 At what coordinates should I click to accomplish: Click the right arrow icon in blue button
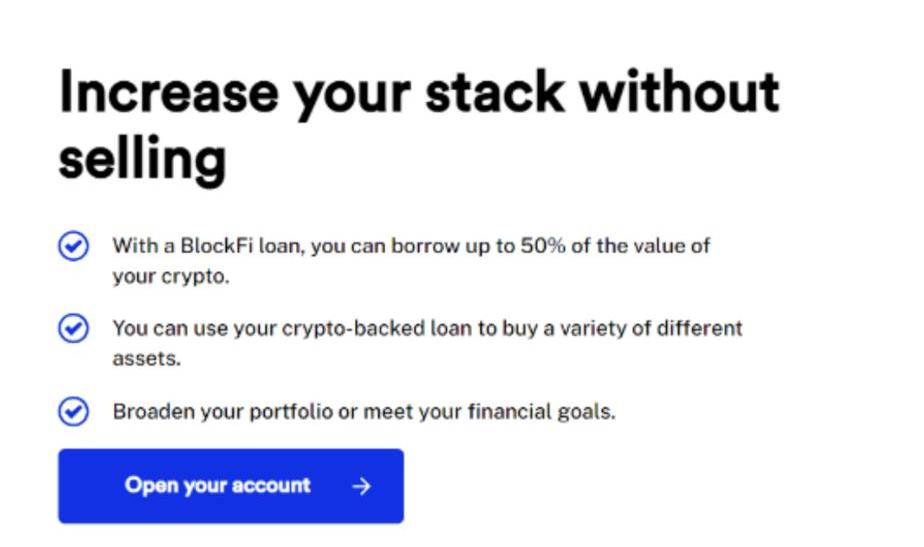[361, 486]
